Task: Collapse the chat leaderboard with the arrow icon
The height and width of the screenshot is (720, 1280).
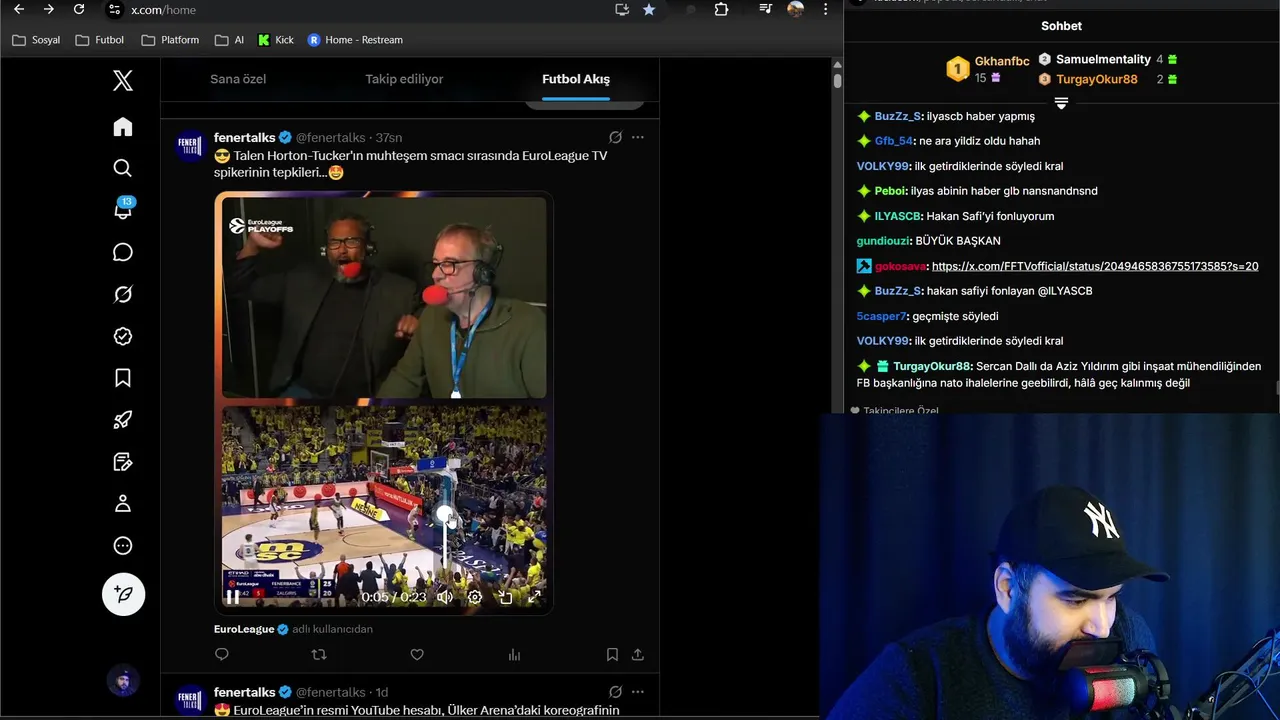Action: click(1061, 103)
